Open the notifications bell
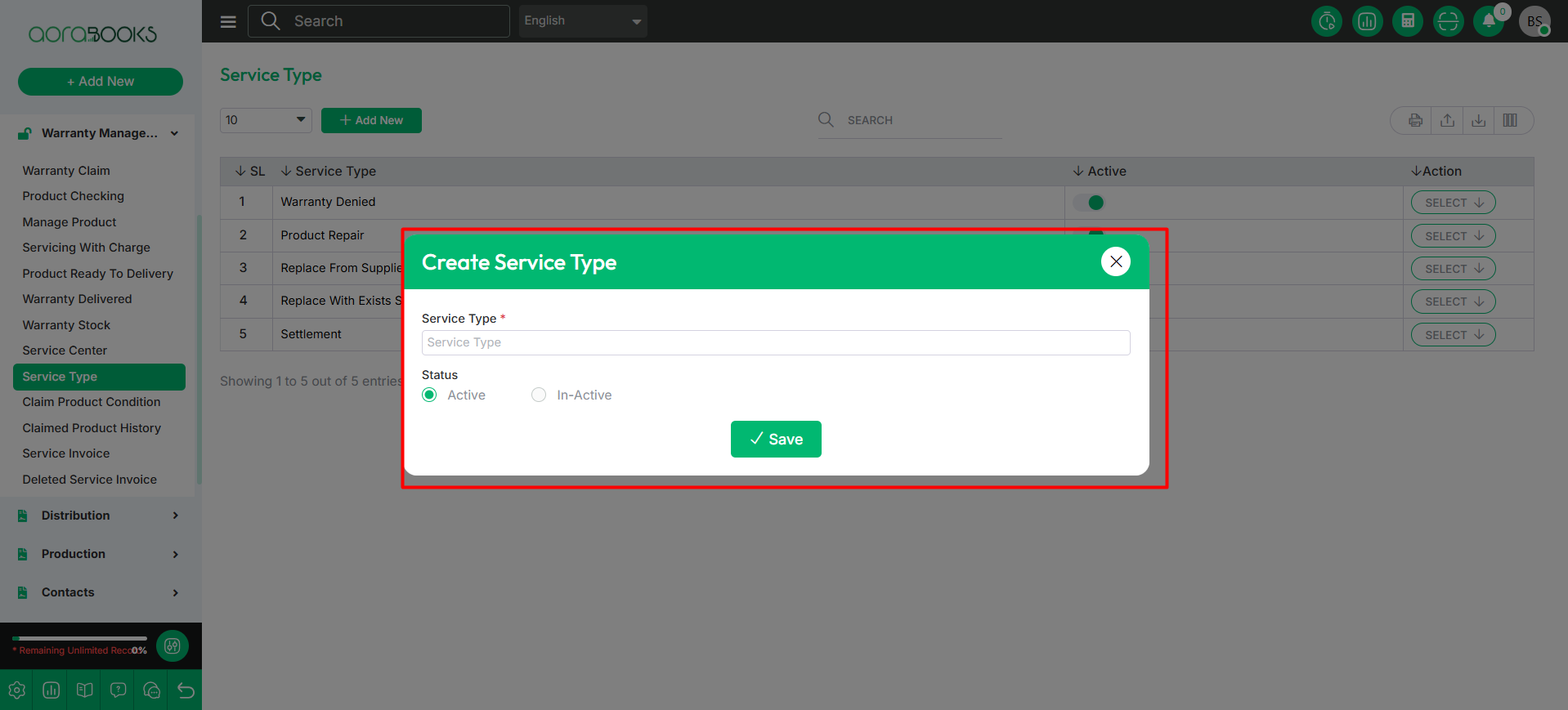1568x710 pixels. click(1489, 21)
